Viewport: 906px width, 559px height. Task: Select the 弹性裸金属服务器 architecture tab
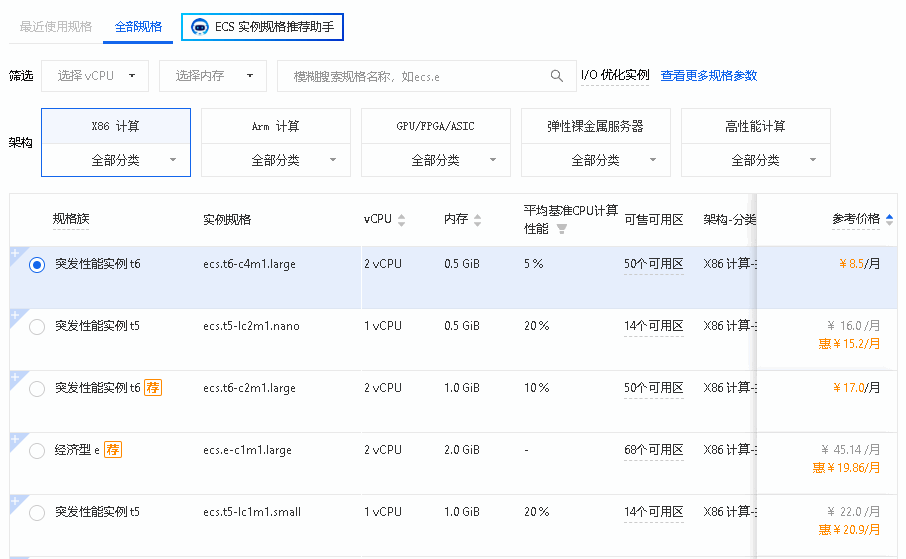pyautogui.click(x=596, y=126)
